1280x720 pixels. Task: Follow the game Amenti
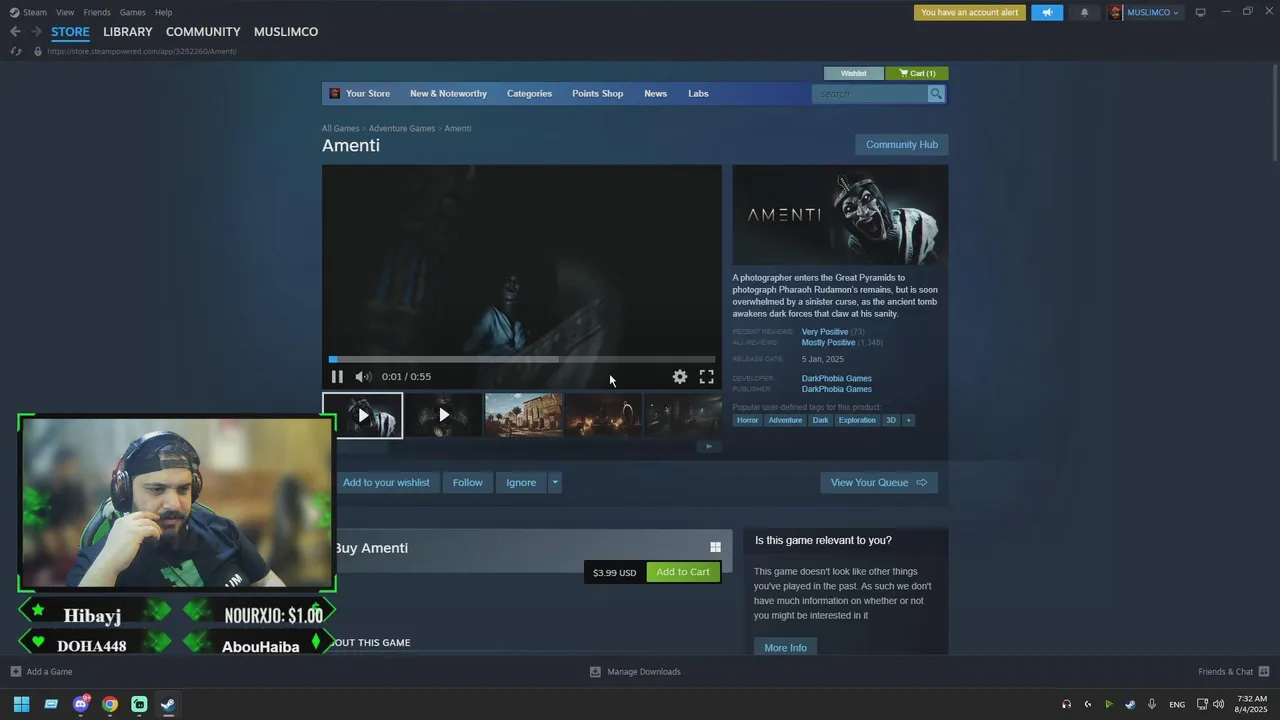467,483
